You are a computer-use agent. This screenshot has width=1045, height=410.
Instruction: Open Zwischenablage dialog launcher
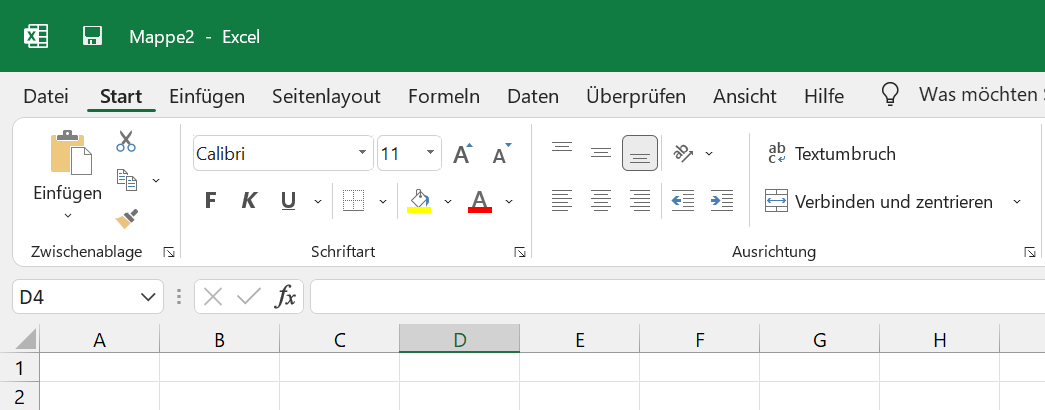(169, 252)
